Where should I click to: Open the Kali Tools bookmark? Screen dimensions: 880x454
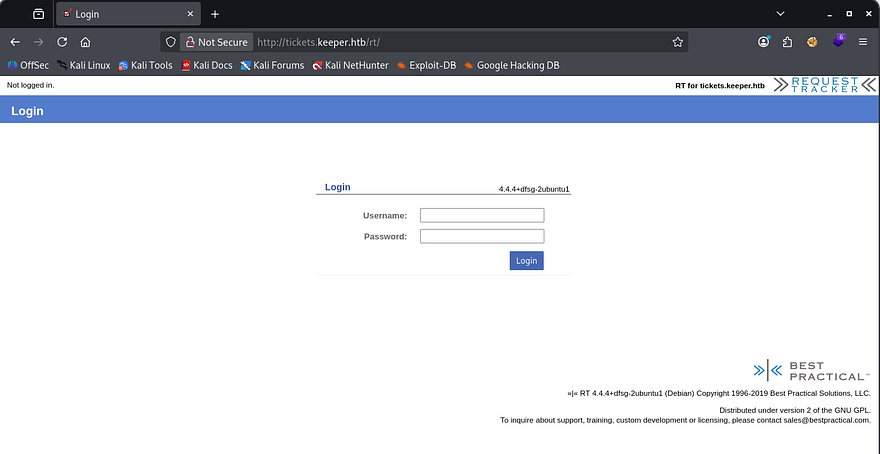[145, 65]
